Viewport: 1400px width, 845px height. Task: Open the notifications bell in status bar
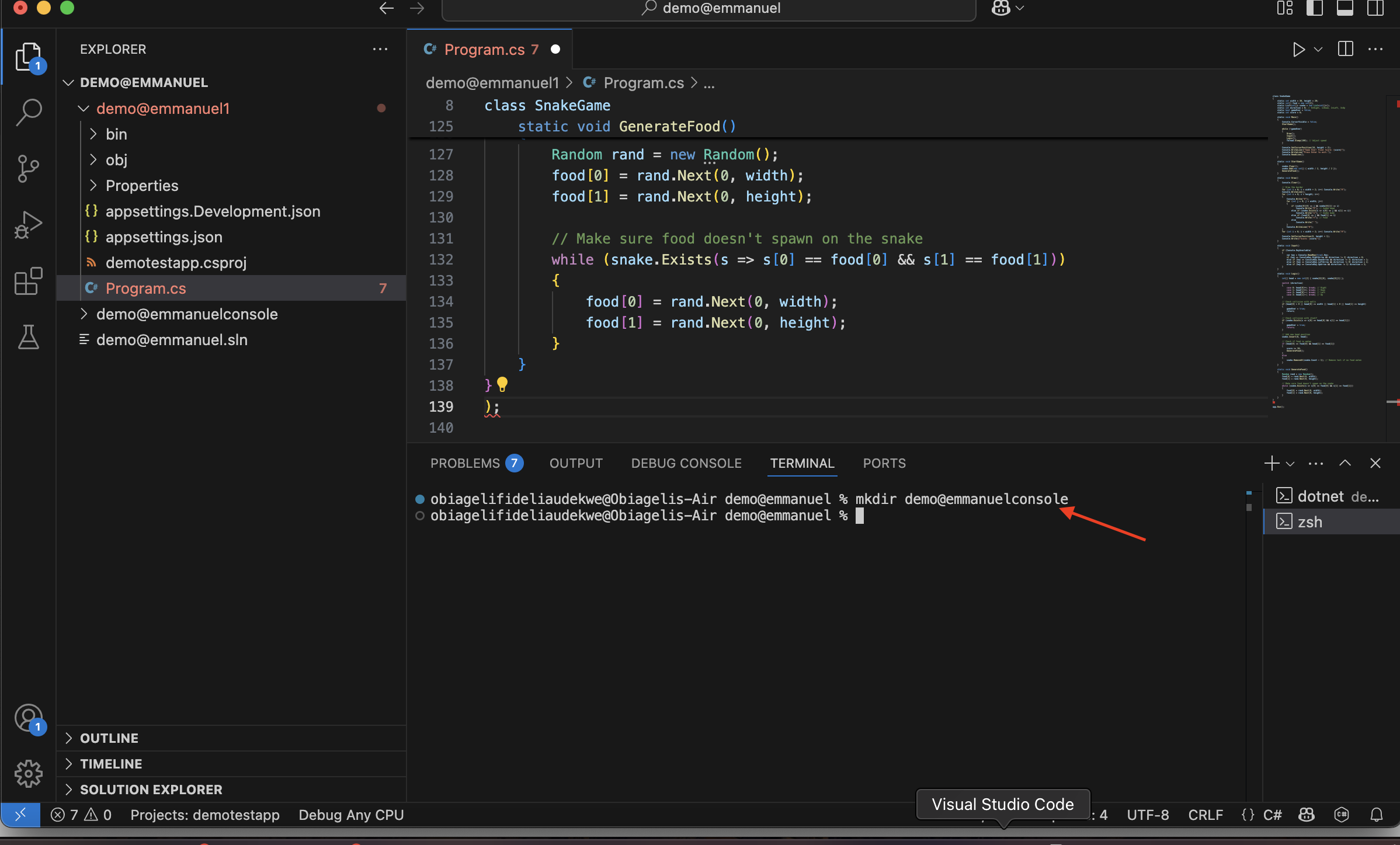pos(1377,815)
